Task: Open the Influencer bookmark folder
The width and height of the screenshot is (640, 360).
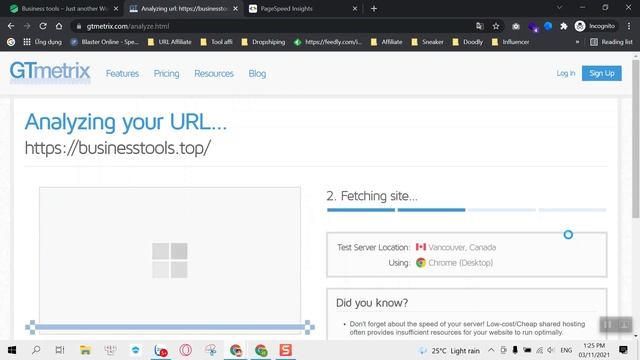Action: [511, 42]
